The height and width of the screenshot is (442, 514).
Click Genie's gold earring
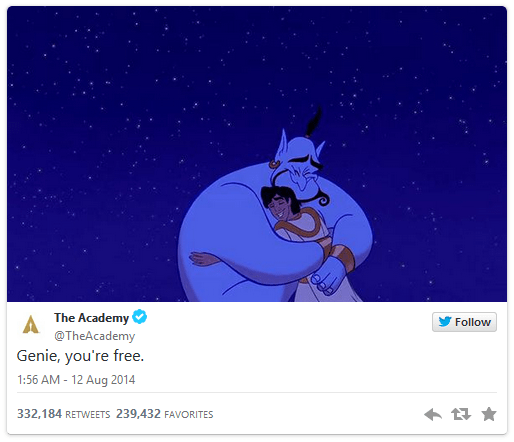click(275, 164)
